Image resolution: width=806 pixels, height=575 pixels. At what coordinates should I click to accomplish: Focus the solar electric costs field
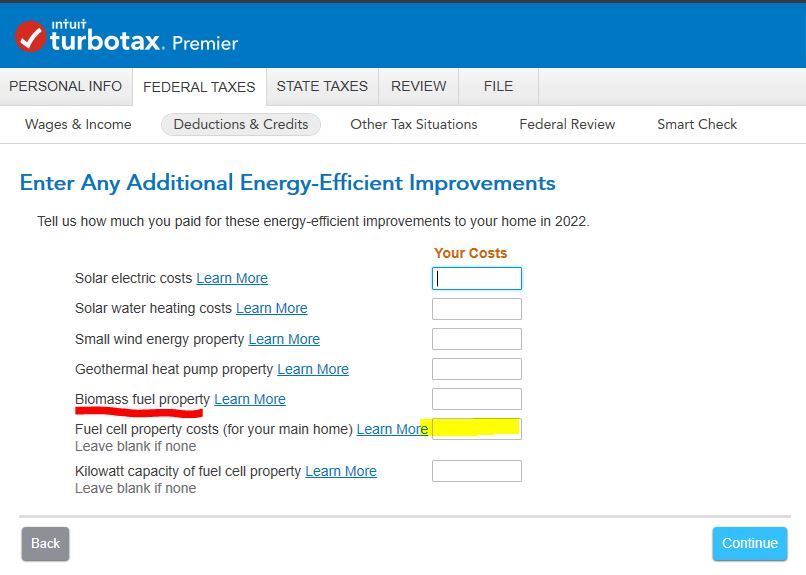click(477, 279)
